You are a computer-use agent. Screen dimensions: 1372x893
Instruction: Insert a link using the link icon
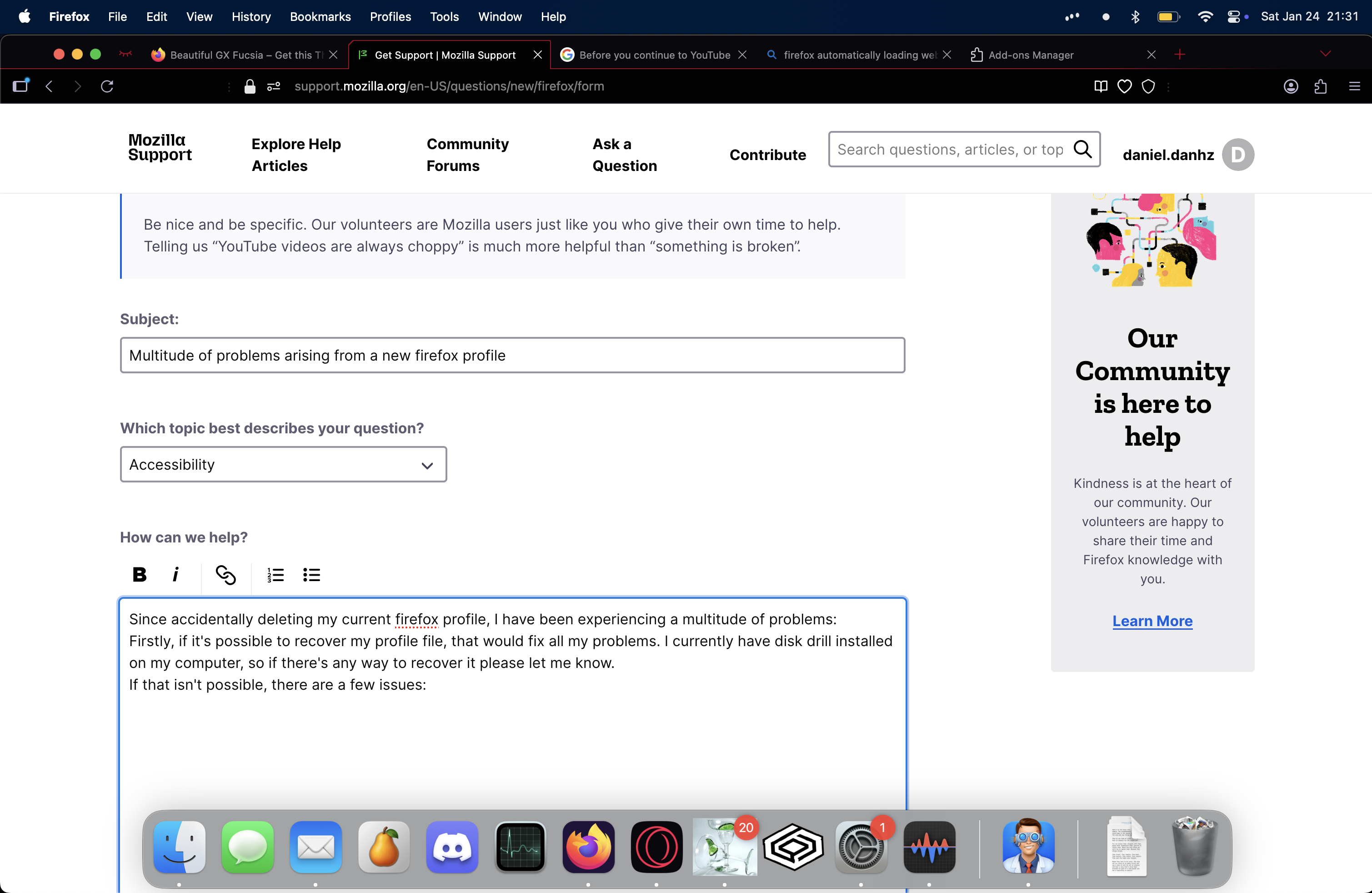point(225,574)
